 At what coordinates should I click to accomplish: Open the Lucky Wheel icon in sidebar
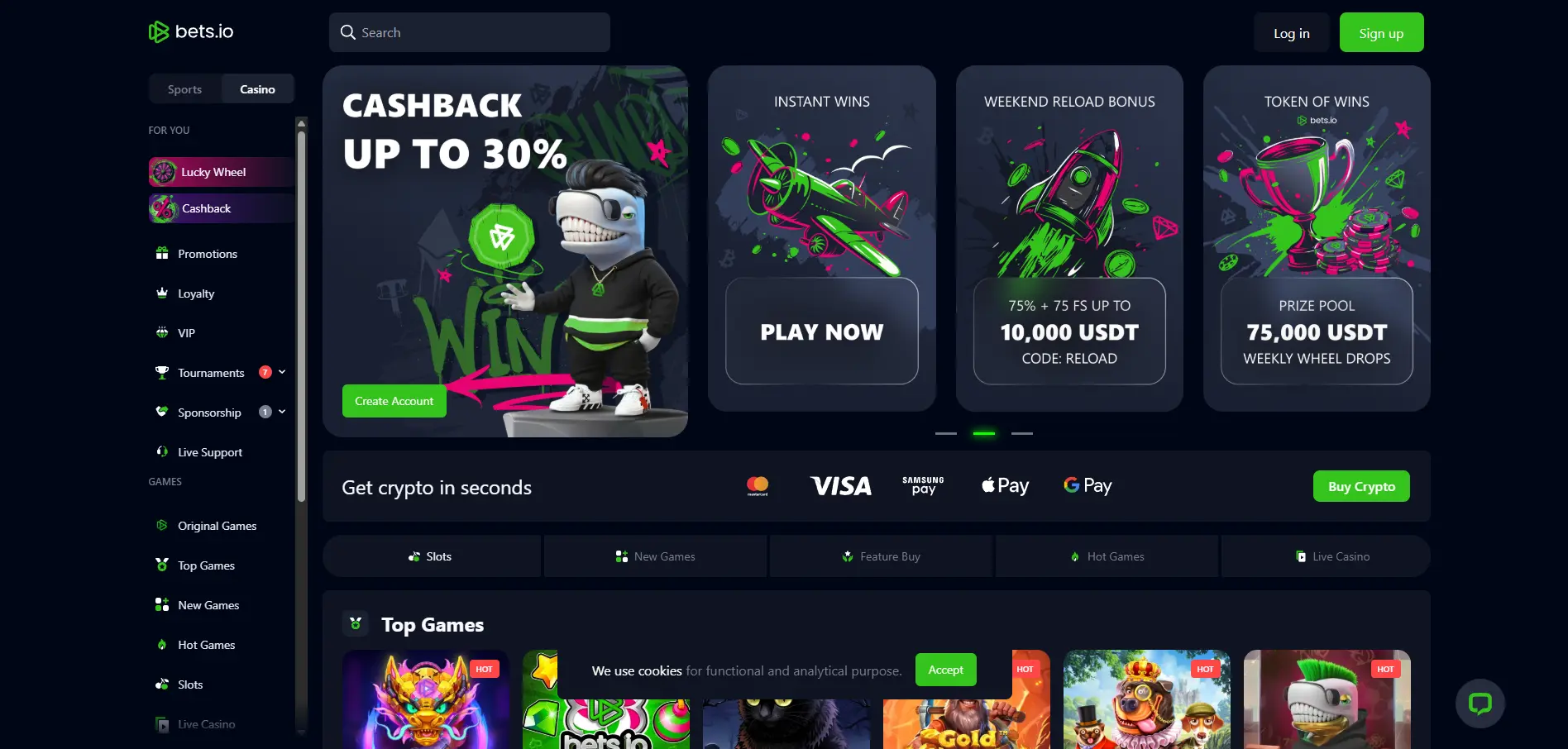tap(164, 172)
